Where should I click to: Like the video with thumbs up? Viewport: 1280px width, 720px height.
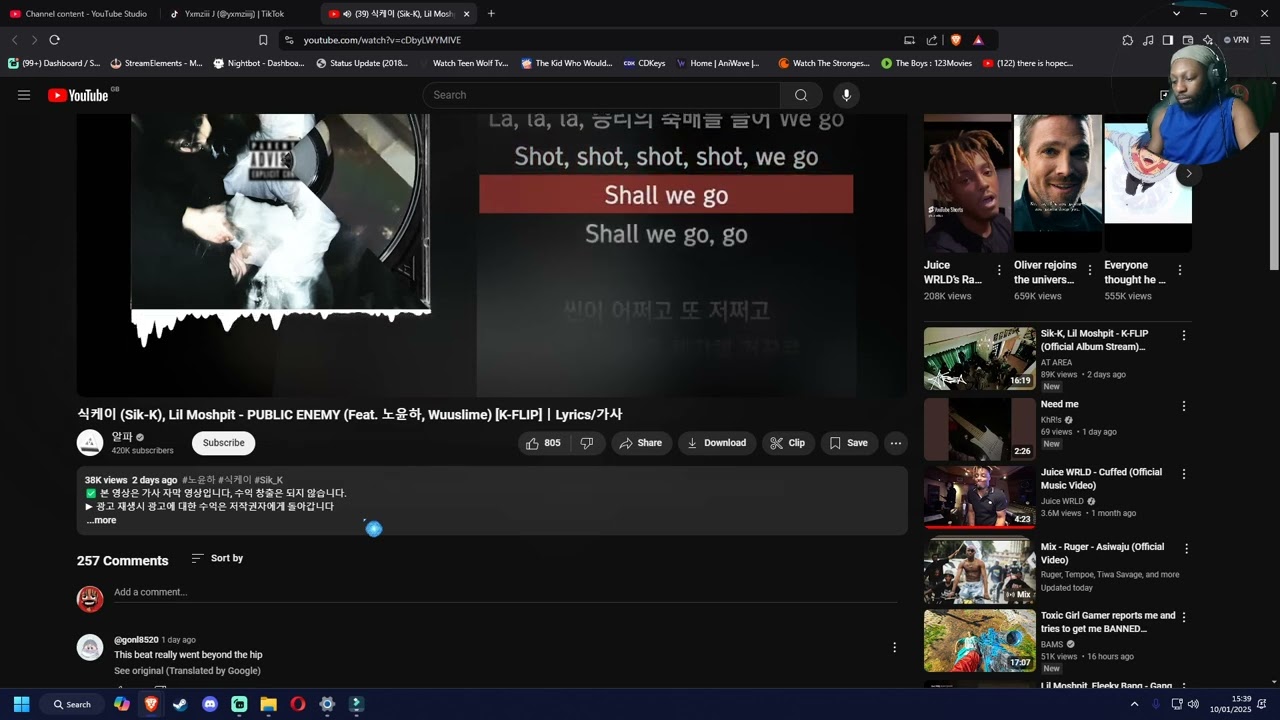pyautogui.click(x=543, y=443)
